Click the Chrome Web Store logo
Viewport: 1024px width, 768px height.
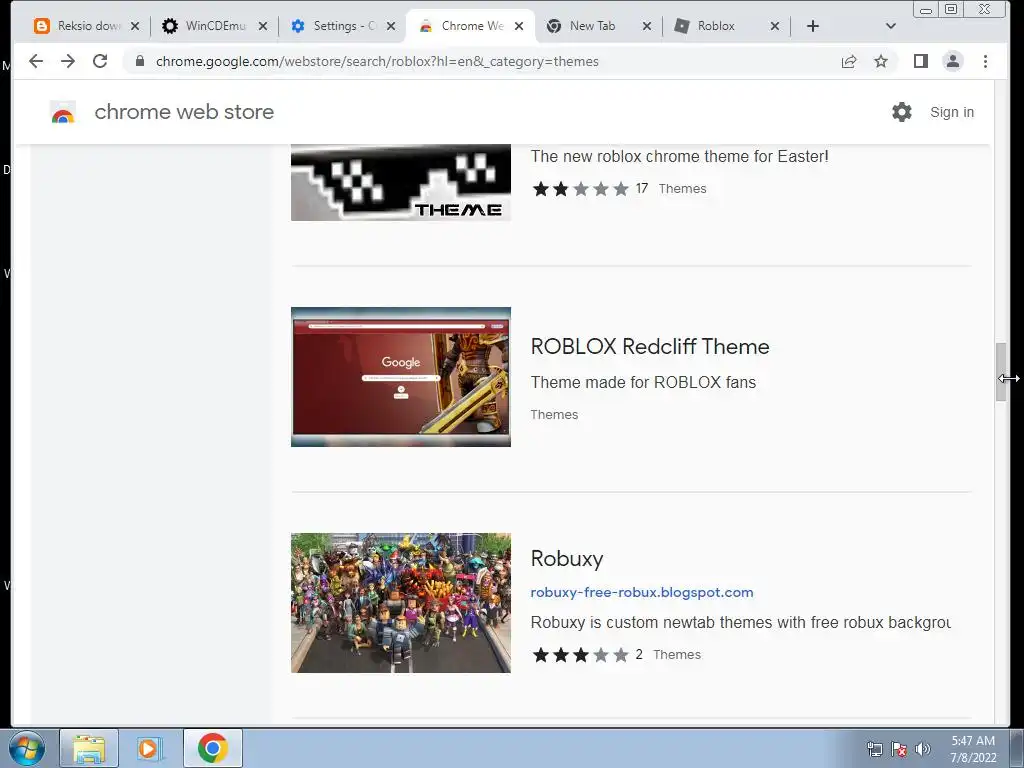[63, 112]
